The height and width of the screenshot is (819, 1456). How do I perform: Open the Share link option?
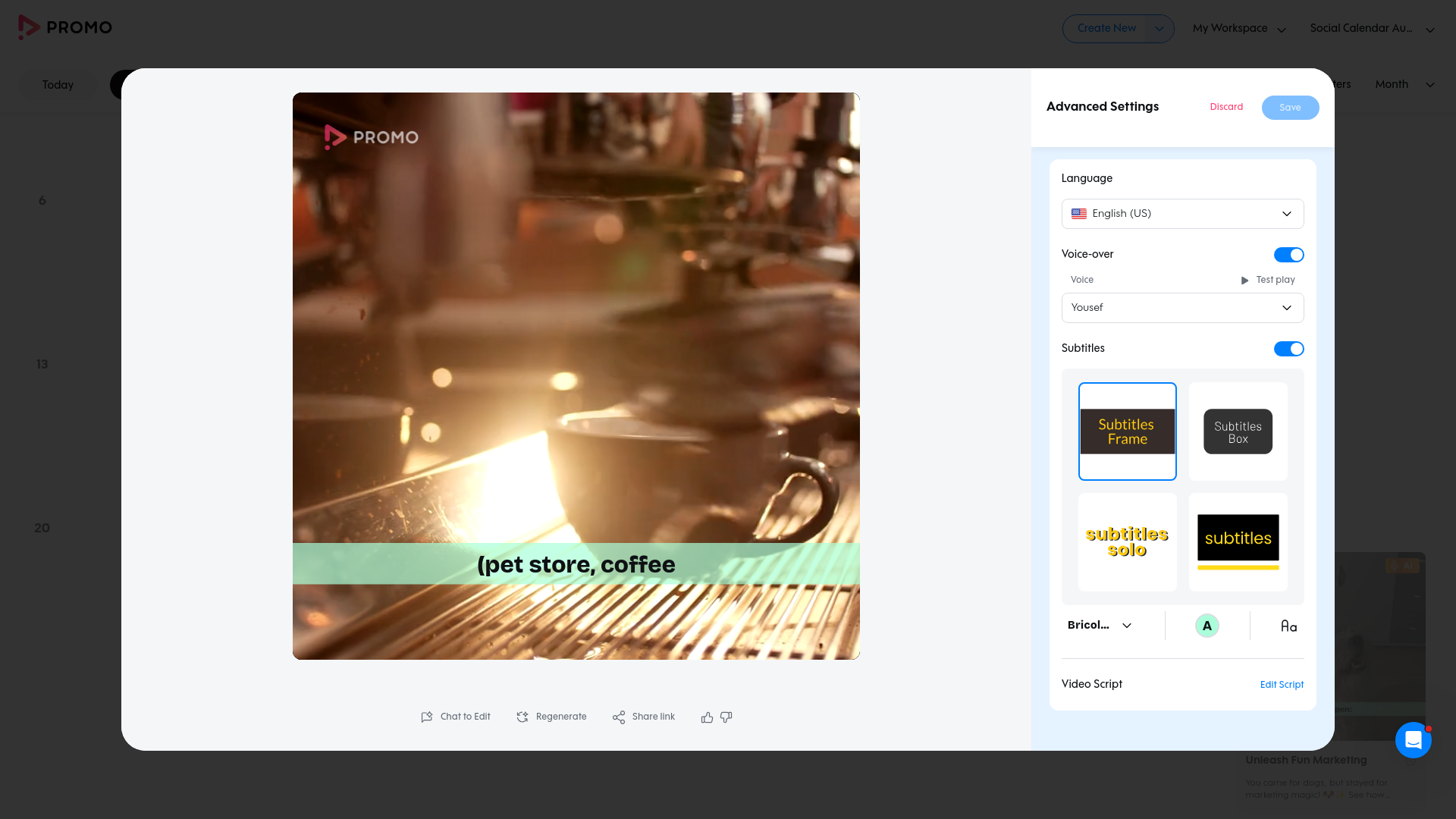[x=643, y=717]
